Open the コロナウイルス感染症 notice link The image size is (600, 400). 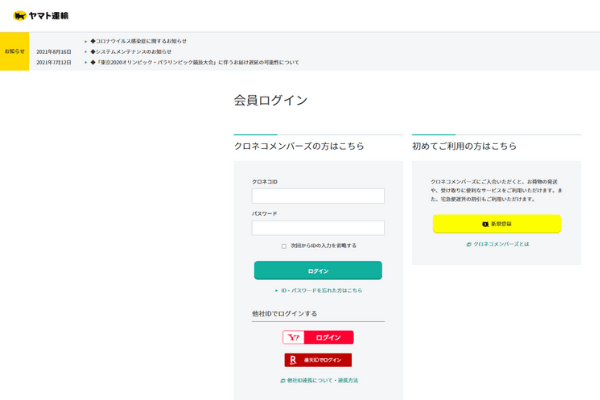click(139, 41)
